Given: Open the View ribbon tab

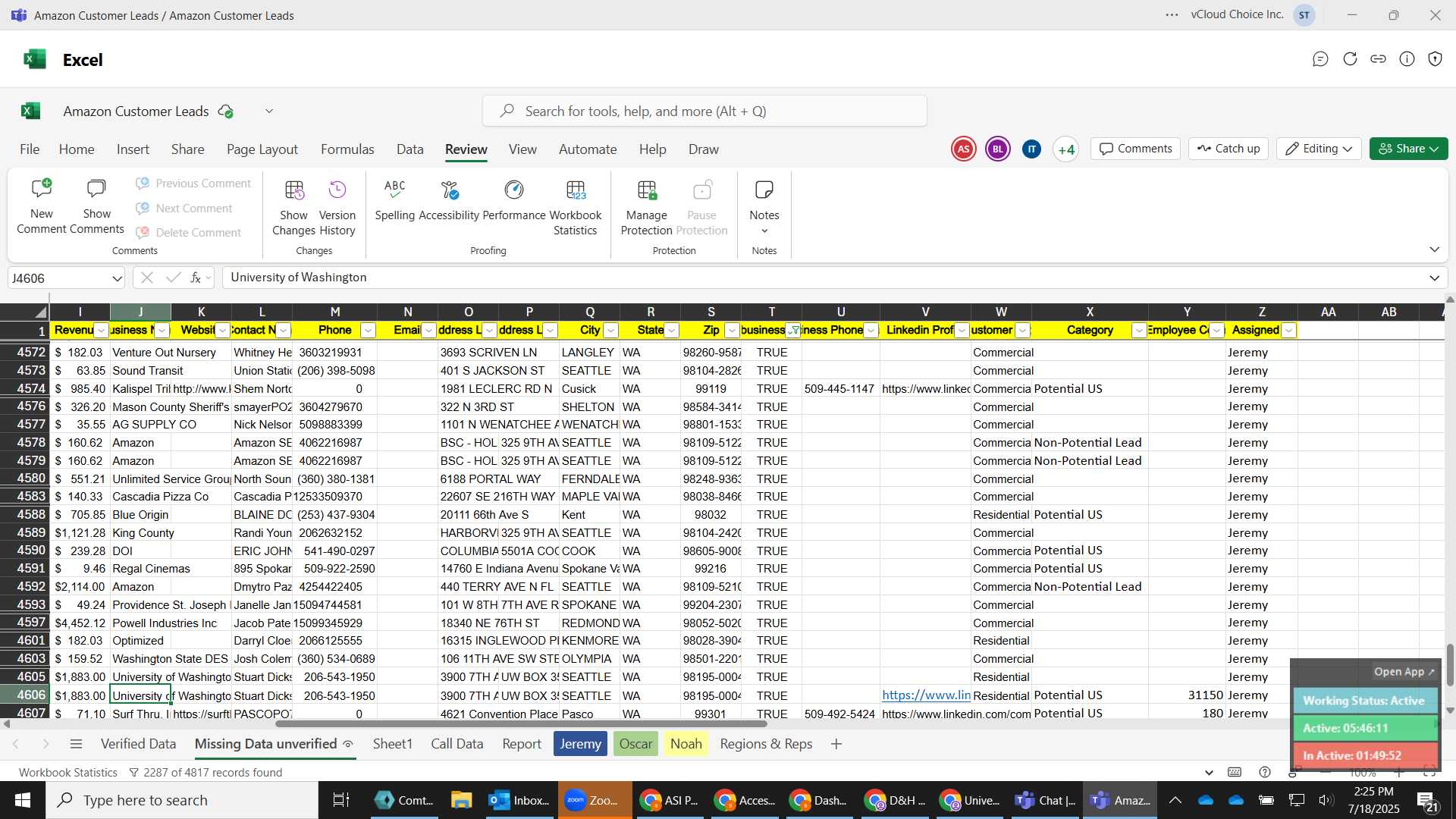Looking at the screenshot, I should click(522, 149).
